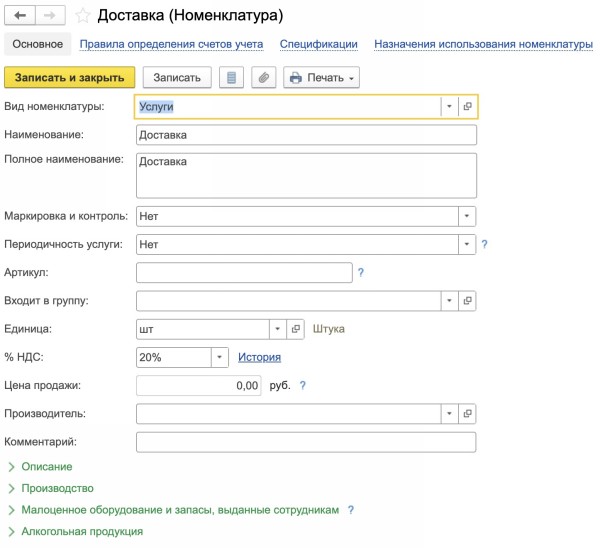Open the % НДС dropdown list
This screenshot has height=548, width=600.
pyautogui.click(x=219, y=357)
